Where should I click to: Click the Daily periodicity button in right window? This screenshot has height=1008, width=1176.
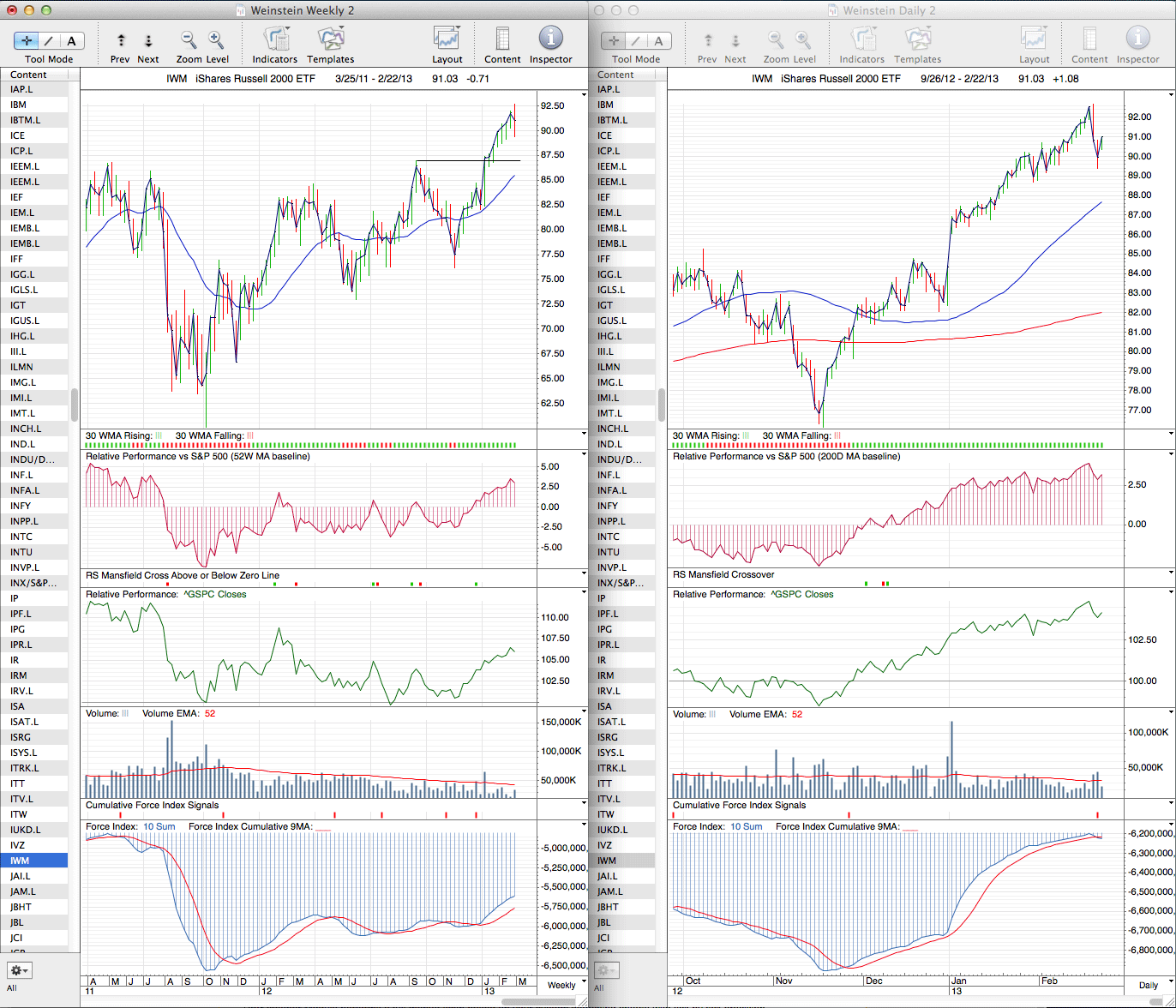(1149, 985)
